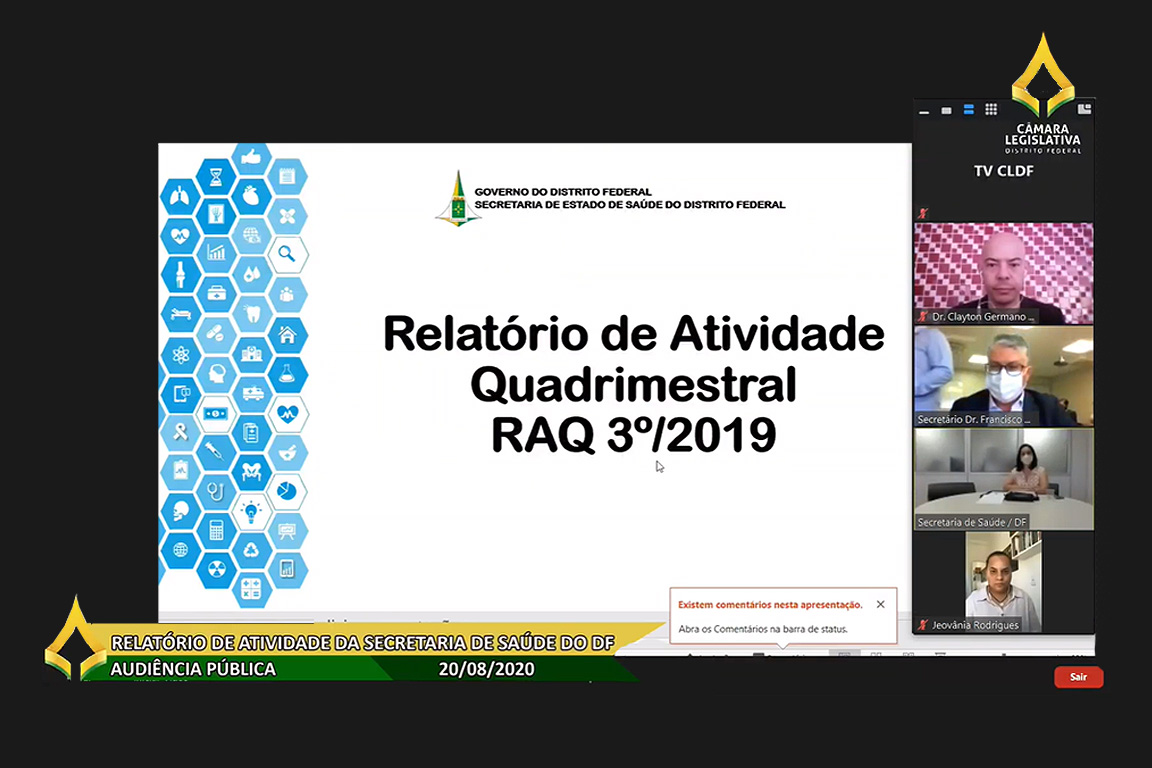Click the magnifying glass hexagon icon
This screenshot has height=768, width=1152.
[x=287, y=254]
